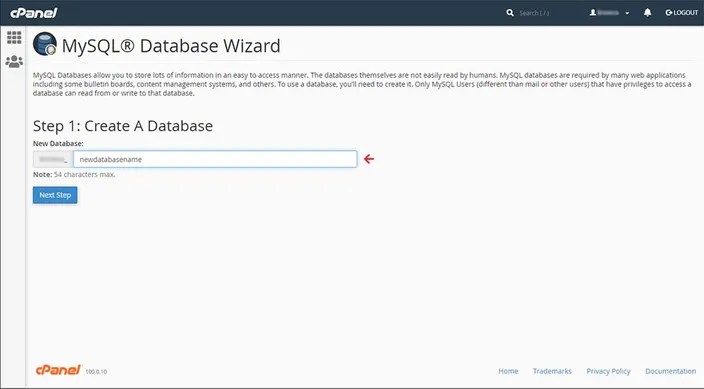Click the "Step 1: Create A Database" heading
The width and height of the screenshot is (704, 389).
point(123,126)
